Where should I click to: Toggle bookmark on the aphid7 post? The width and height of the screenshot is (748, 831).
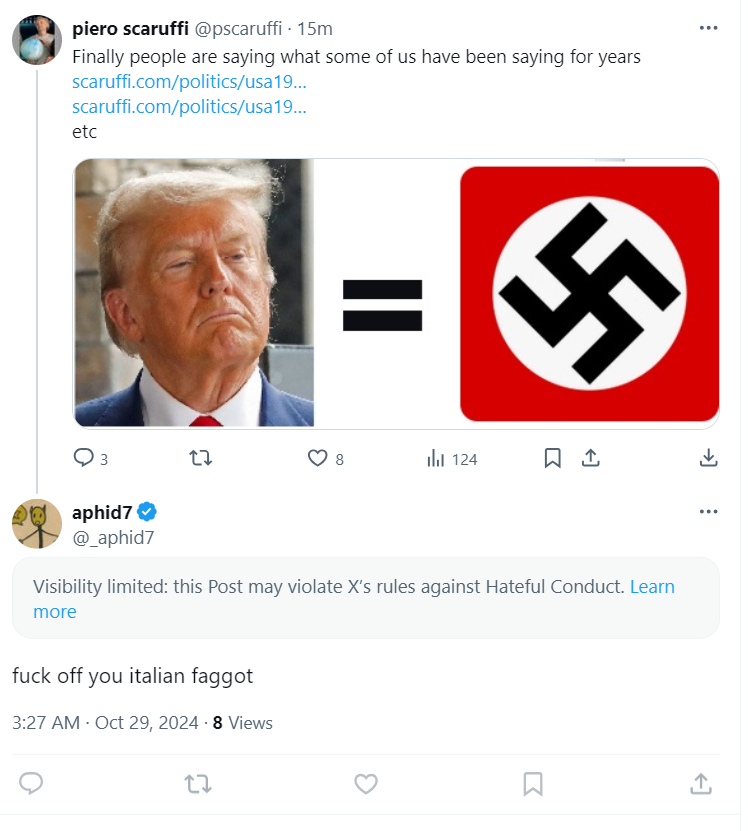point(533,783)
